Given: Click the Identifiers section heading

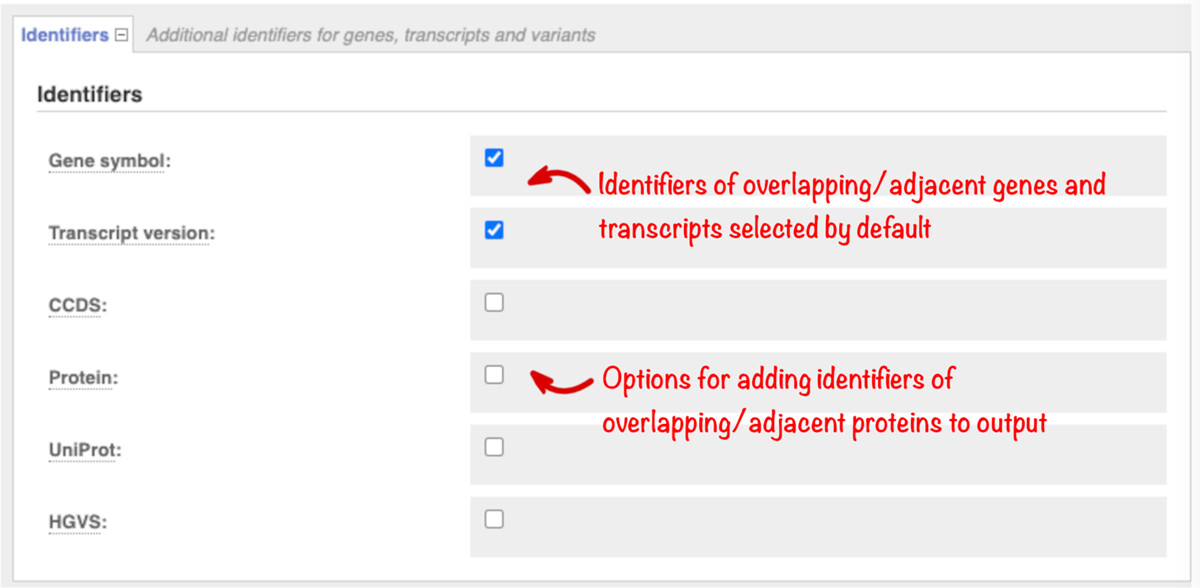Looking at the screenshot, I should [90, 95].
